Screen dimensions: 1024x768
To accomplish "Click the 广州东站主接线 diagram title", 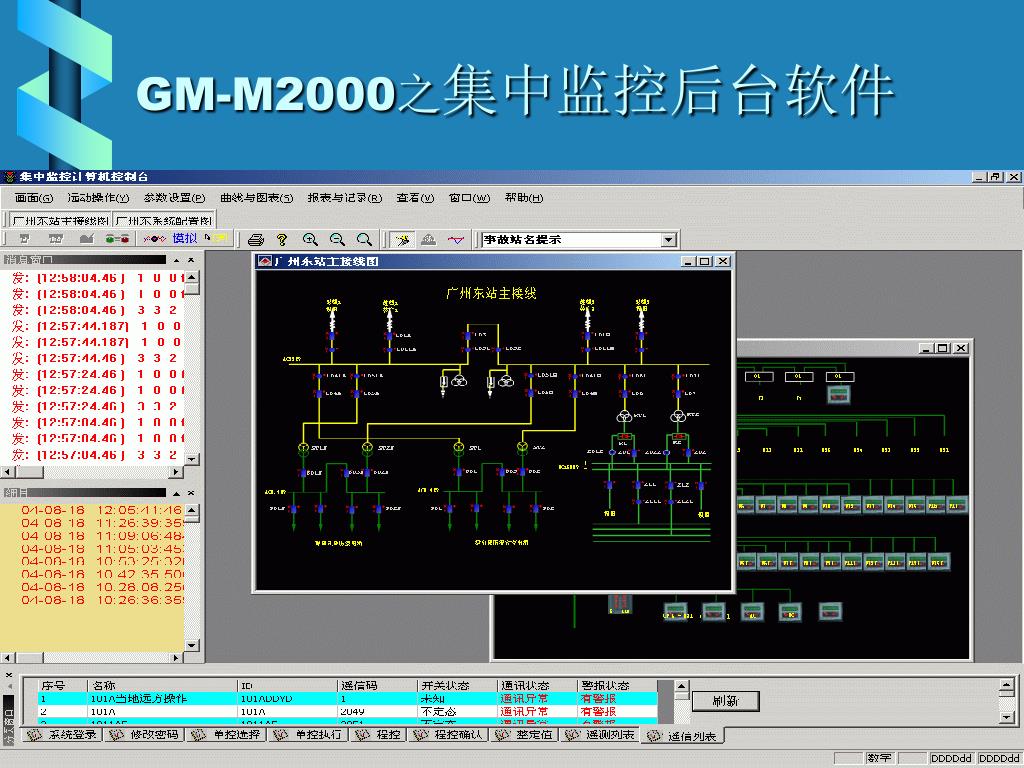I will (x=491, y=294).
